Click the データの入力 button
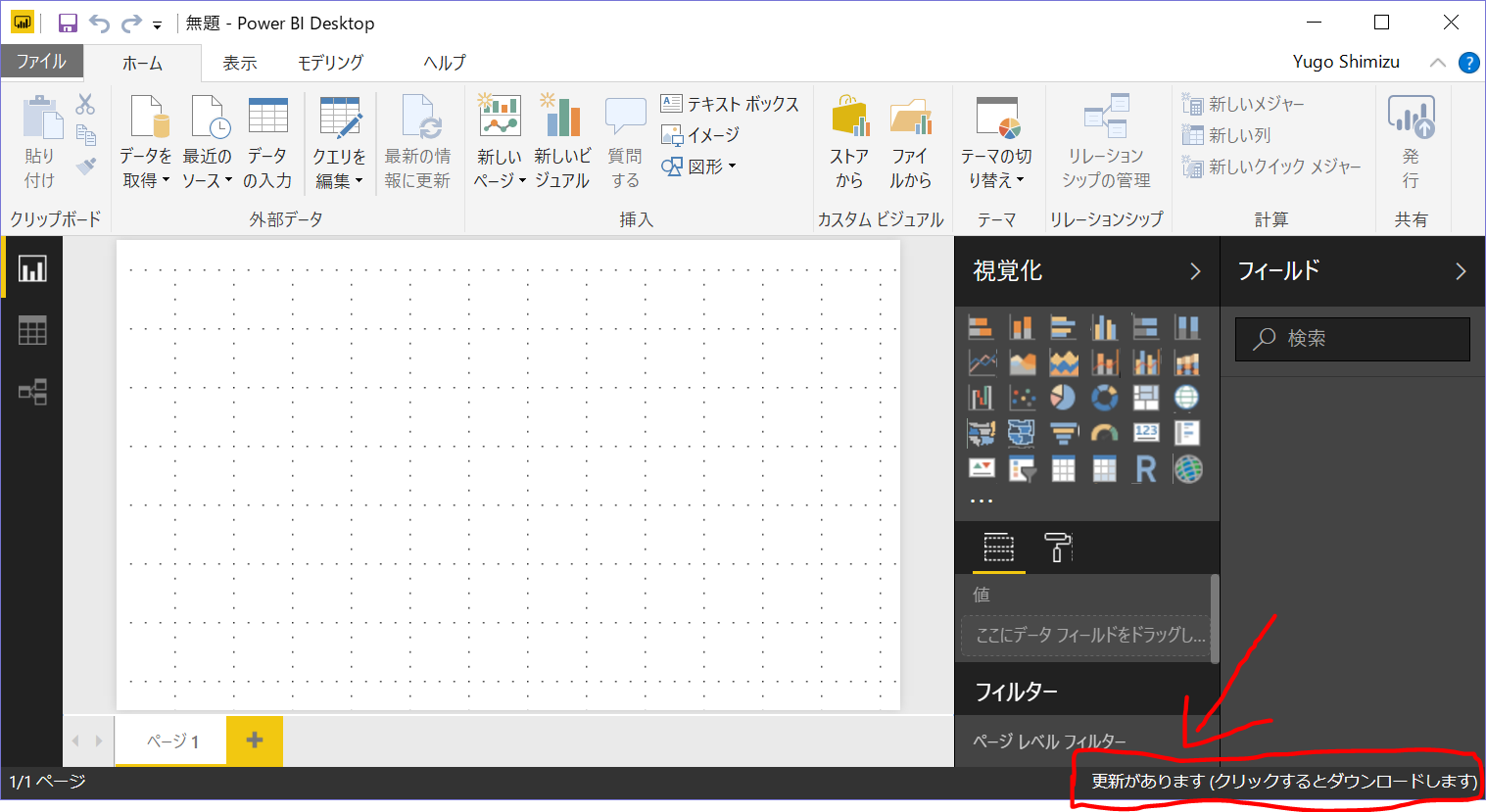 pos(267,142)
